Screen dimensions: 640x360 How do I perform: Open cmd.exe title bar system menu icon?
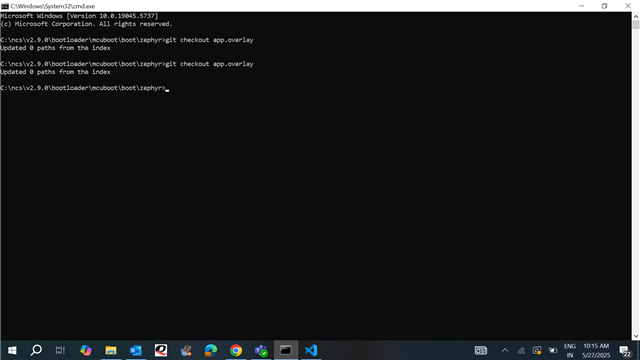5,6
